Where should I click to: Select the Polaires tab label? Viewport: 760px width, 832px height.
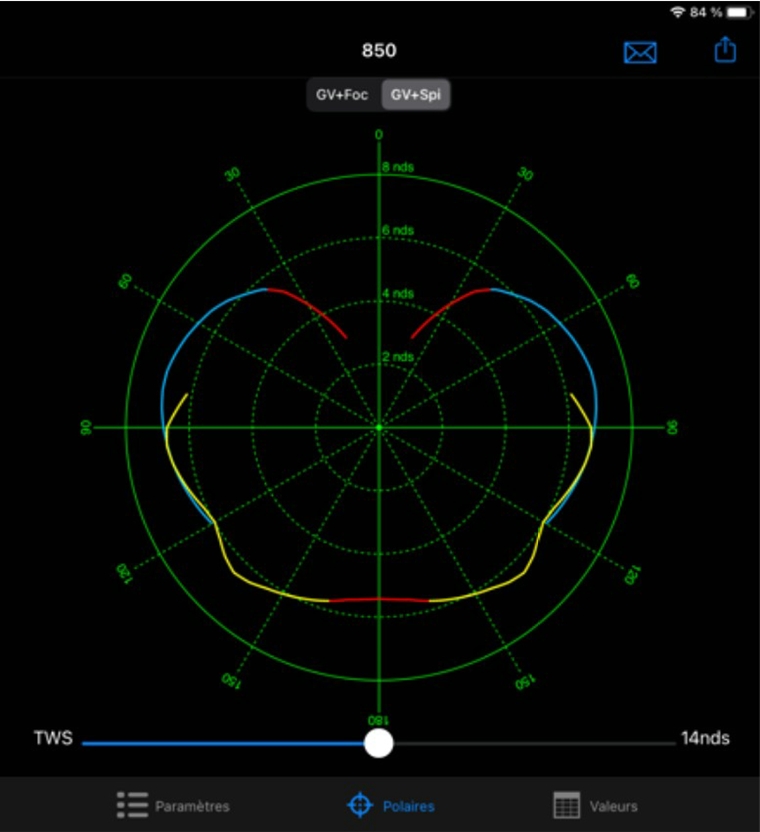point(408,806)
